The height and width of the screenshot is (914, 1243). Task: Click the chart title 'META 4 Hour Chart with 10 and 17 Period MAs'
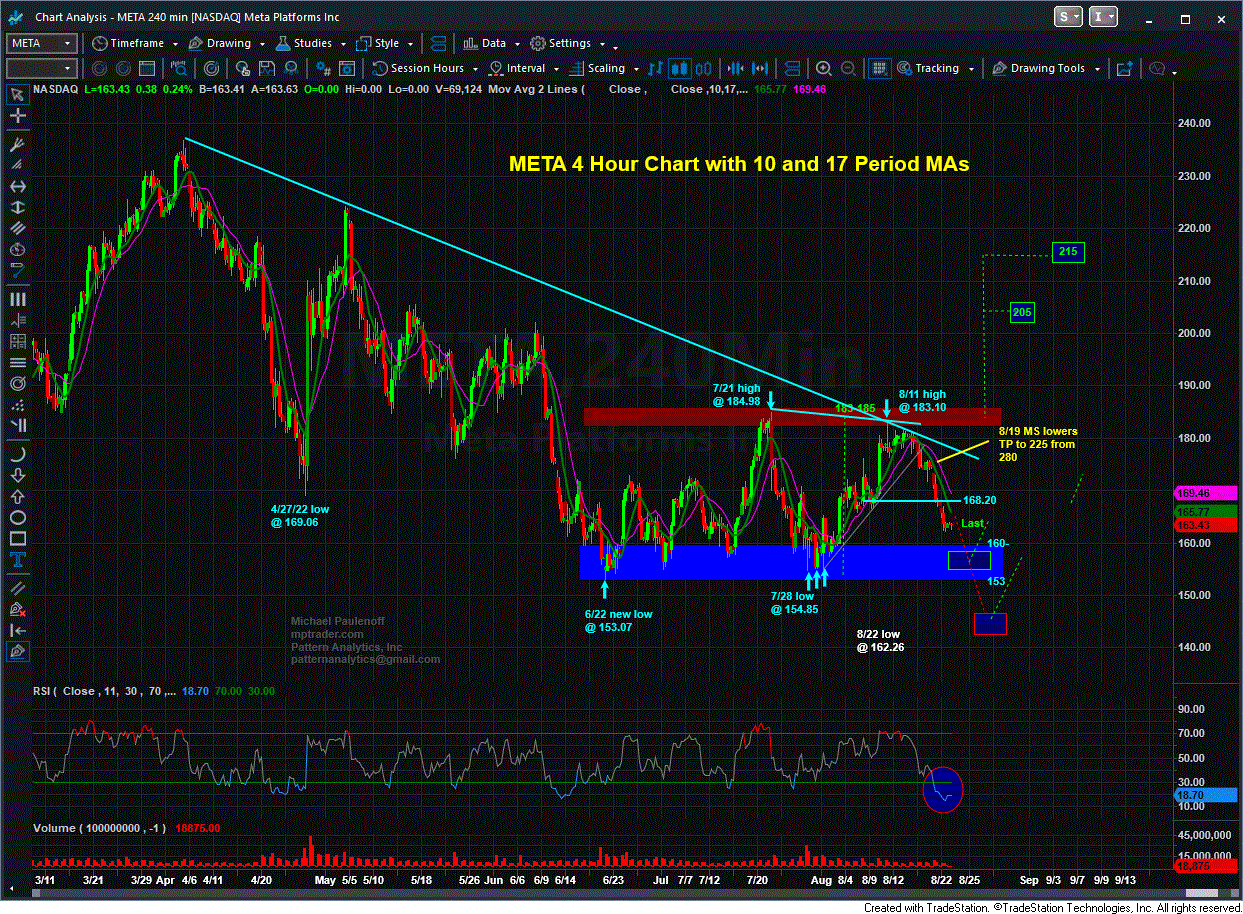(x=739, y=163)
